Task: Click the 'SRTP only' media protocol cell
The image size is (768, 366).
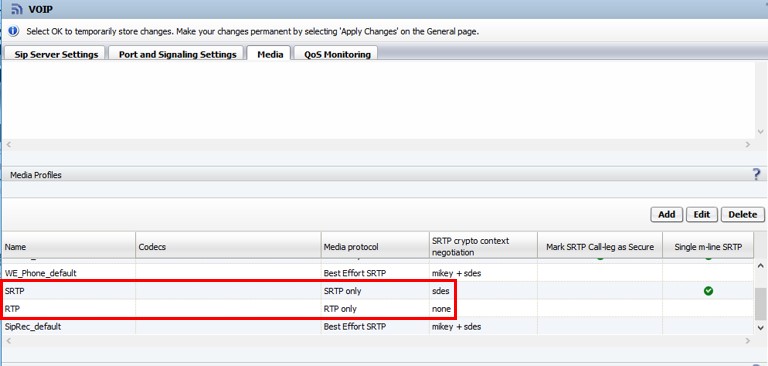Action: tap(342, 291)
